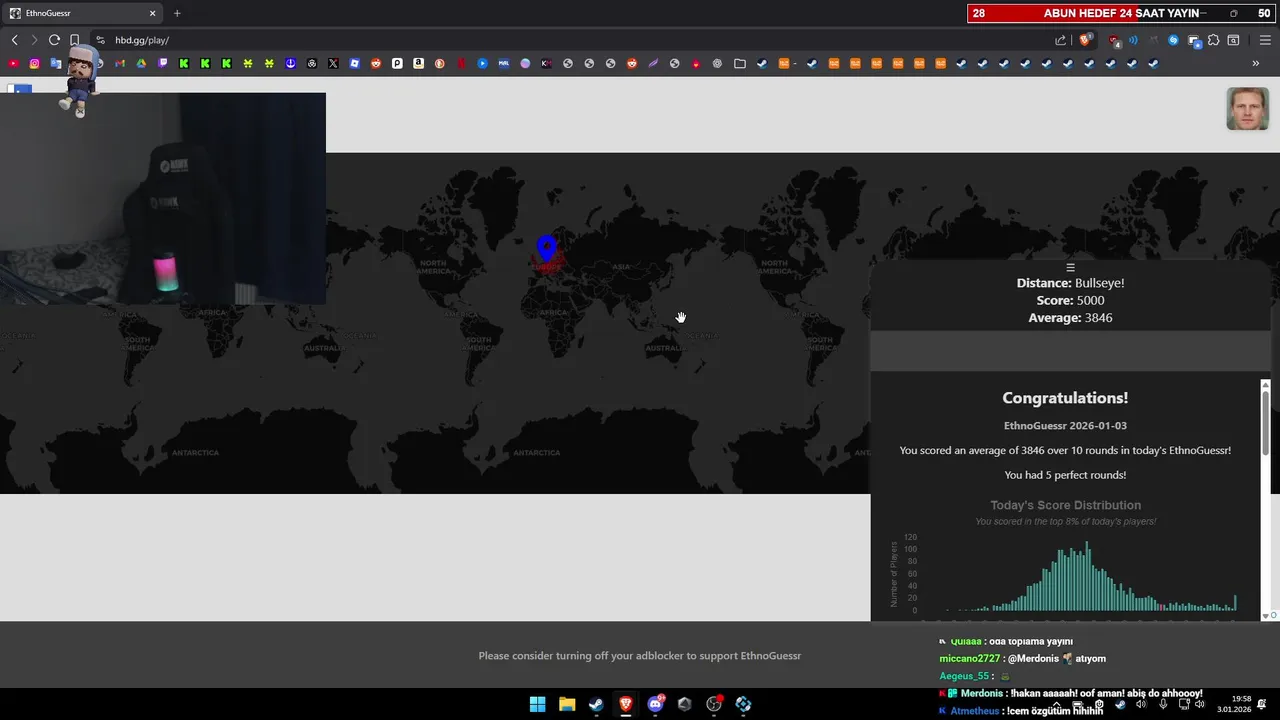Viewport: 1280px width, 720px height.
Task: Show more bookmarks overflow chevron
Action: click(x=1256, y=63)
